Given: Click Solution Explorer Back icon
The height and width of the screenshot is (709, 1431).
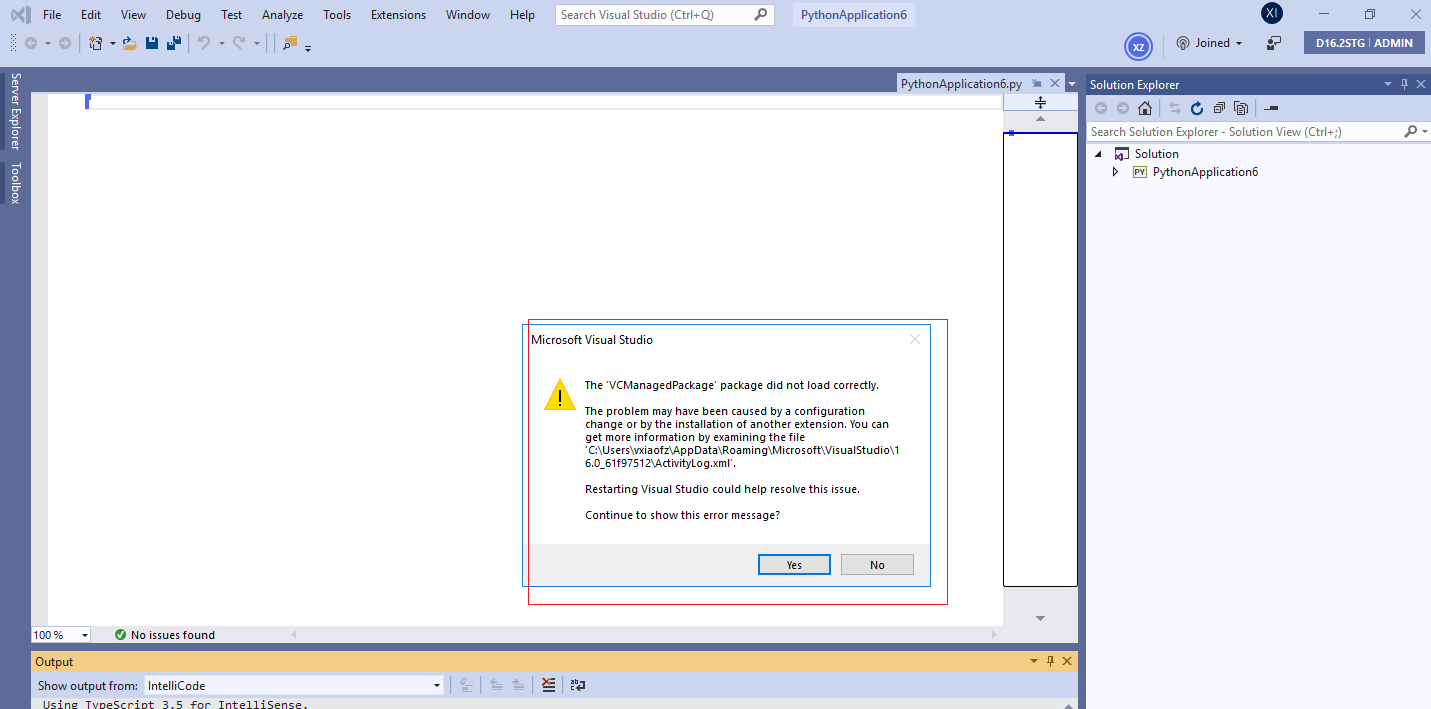Looking at the screenshot, I should click(x=1101, y=108).
